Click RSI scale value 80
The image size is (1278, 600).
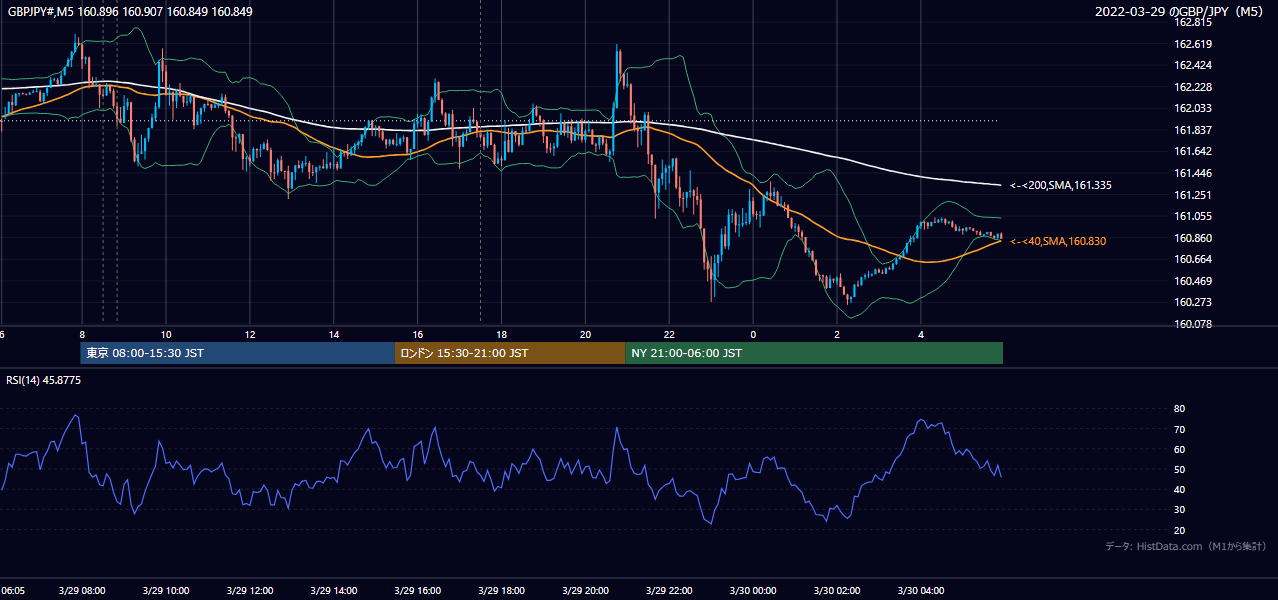1179,409
